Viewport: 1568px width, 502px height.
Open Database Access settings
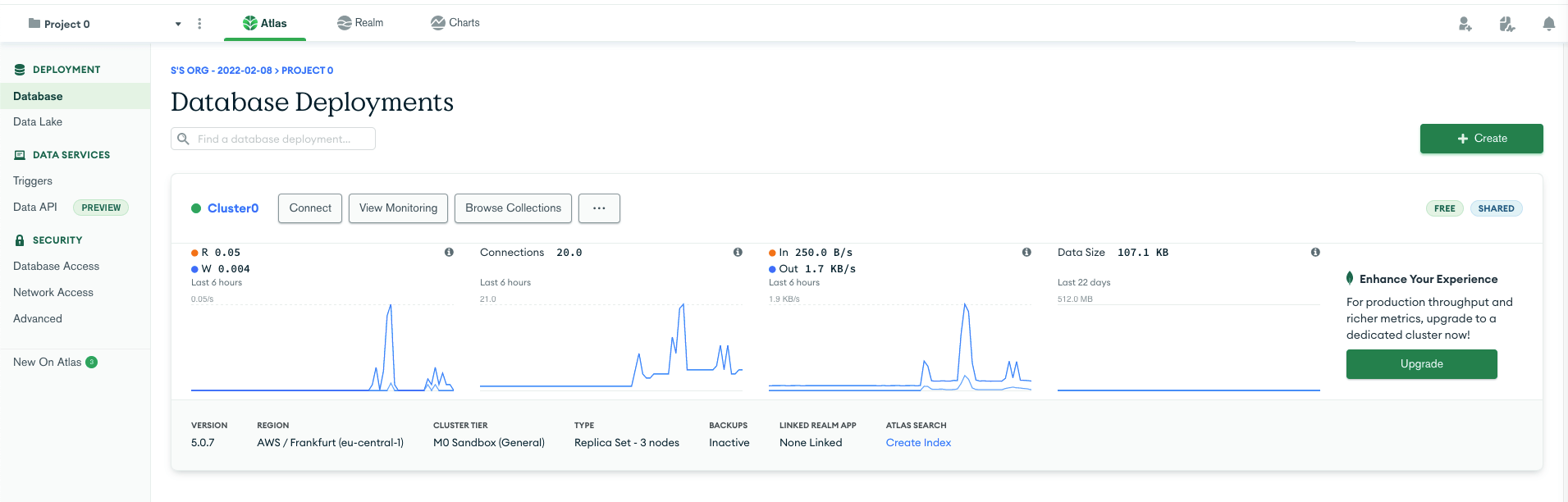point(56,266)
